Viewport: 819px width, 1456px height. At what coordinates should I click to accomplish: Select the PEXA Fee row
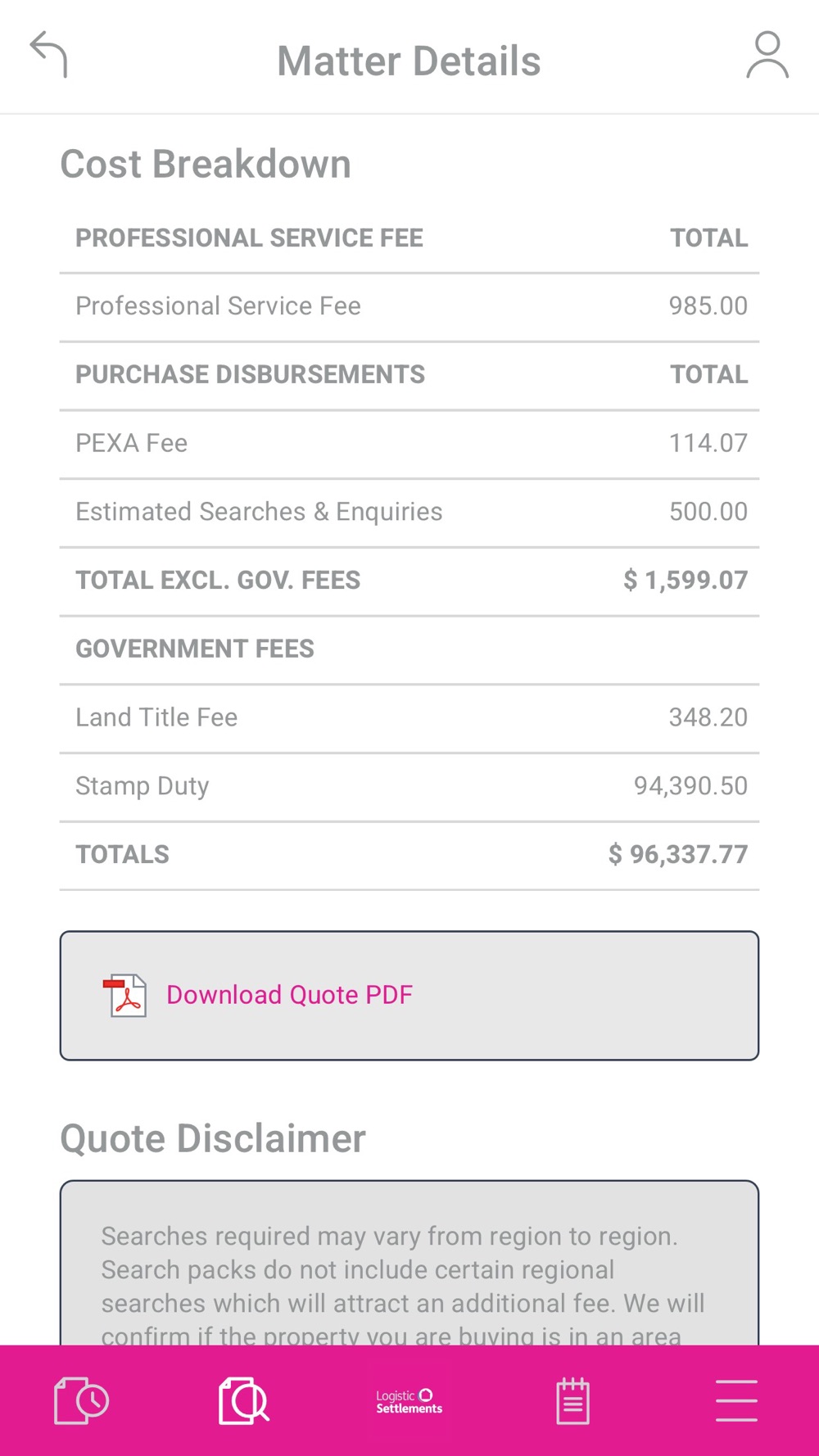pos(409,444)
